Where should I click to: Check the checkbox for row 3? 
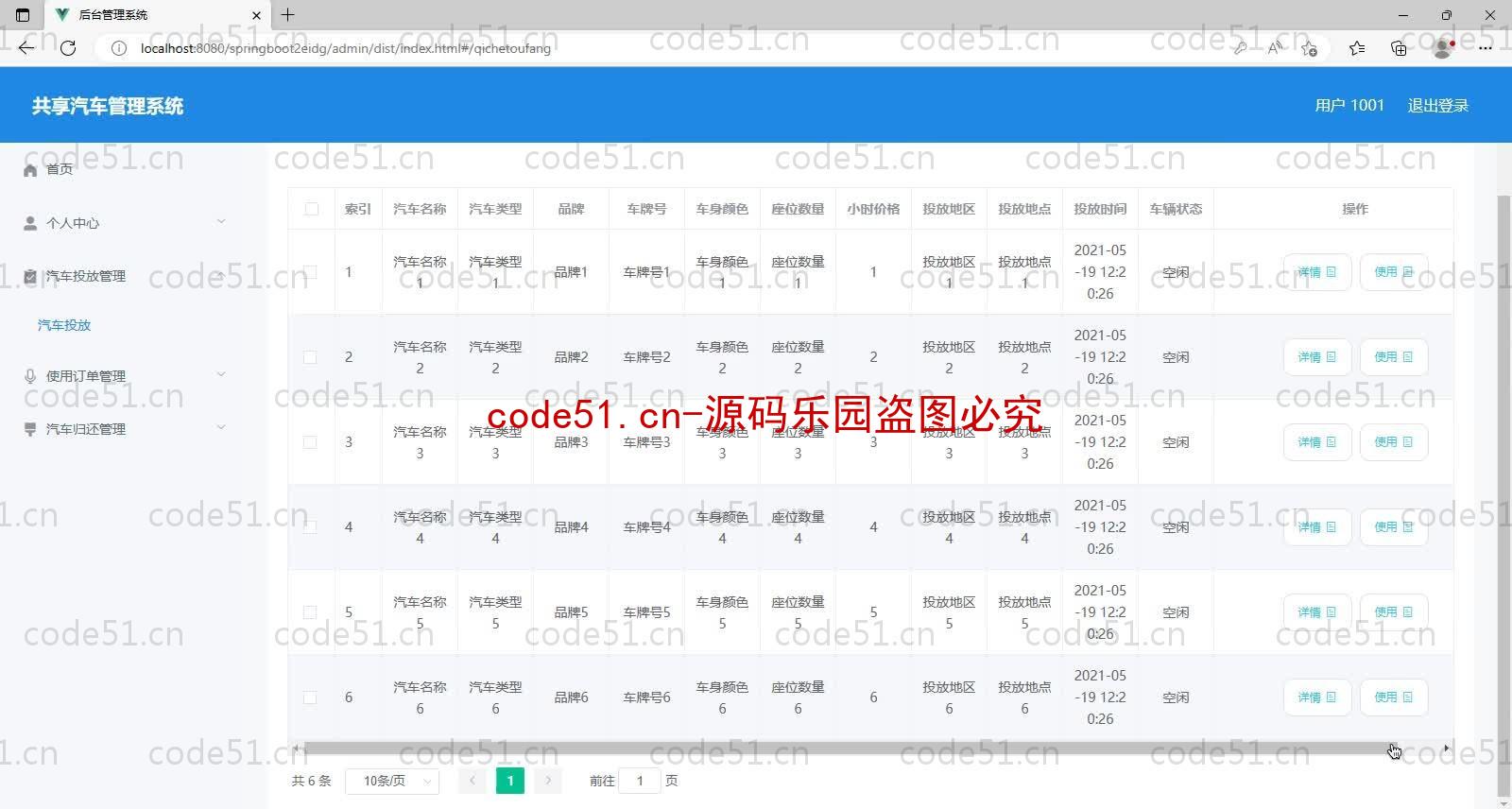click(310, 442)
